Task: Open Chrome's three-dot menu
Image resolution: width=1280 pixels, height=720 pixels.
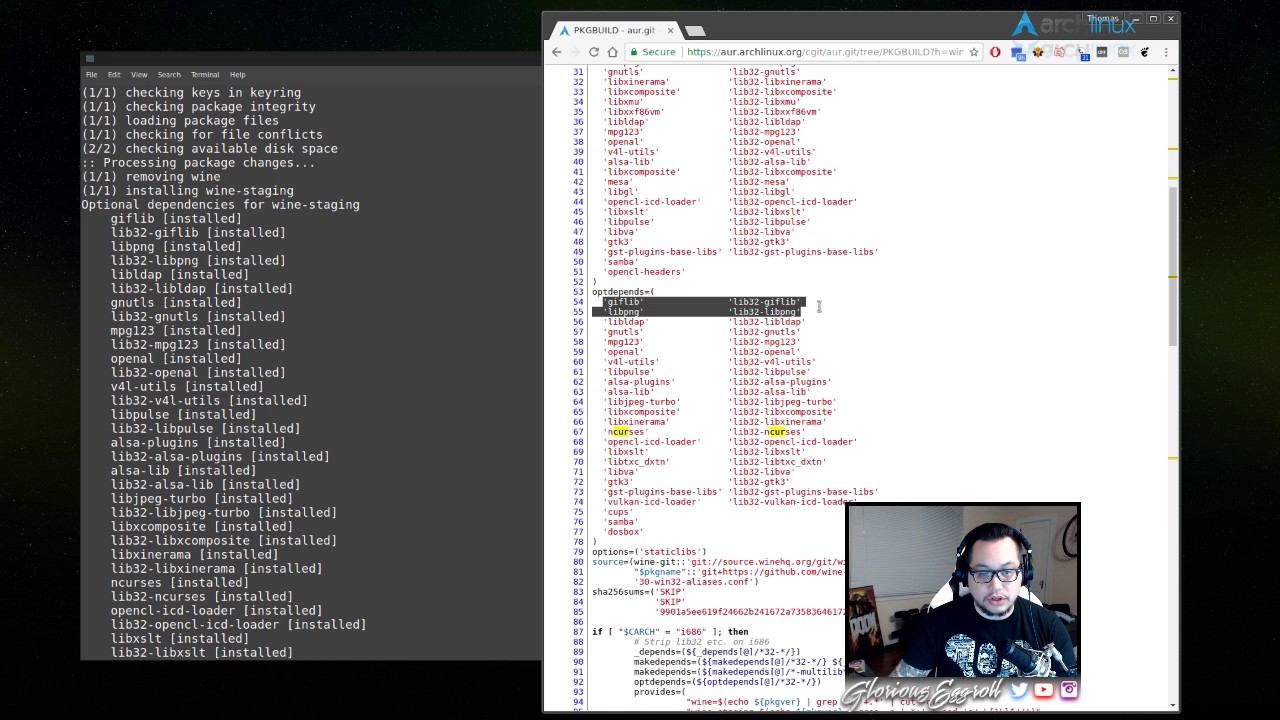Action: click(x=1166, y=52)
